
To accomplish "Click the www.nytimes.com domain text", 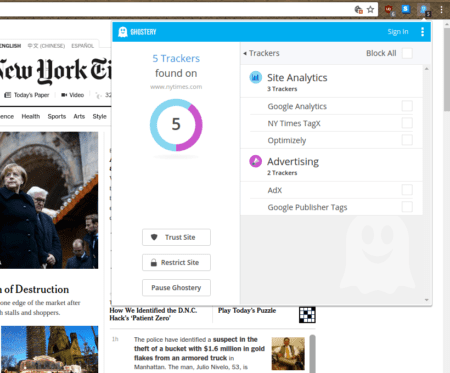I will pos(176,87).
